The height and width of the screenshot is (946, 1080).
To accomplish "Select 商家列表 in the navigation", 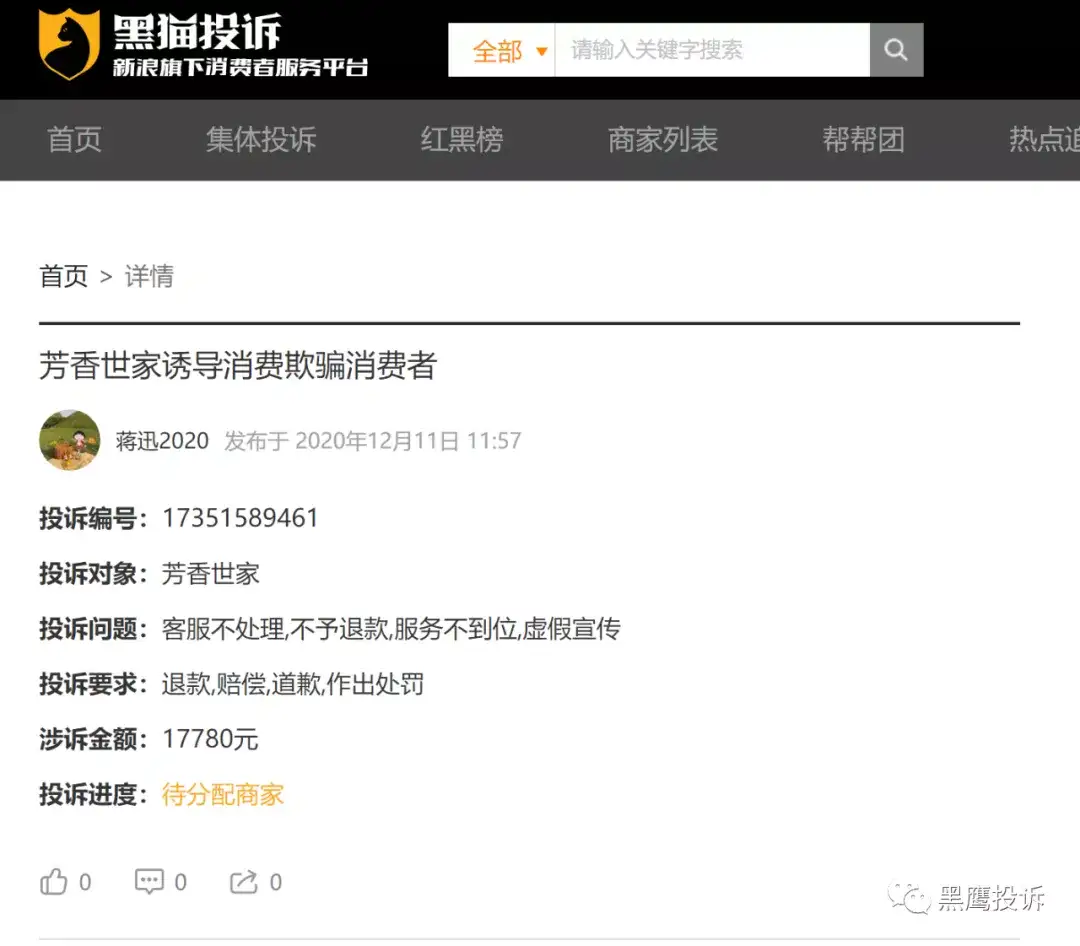I will click(663, 140).
